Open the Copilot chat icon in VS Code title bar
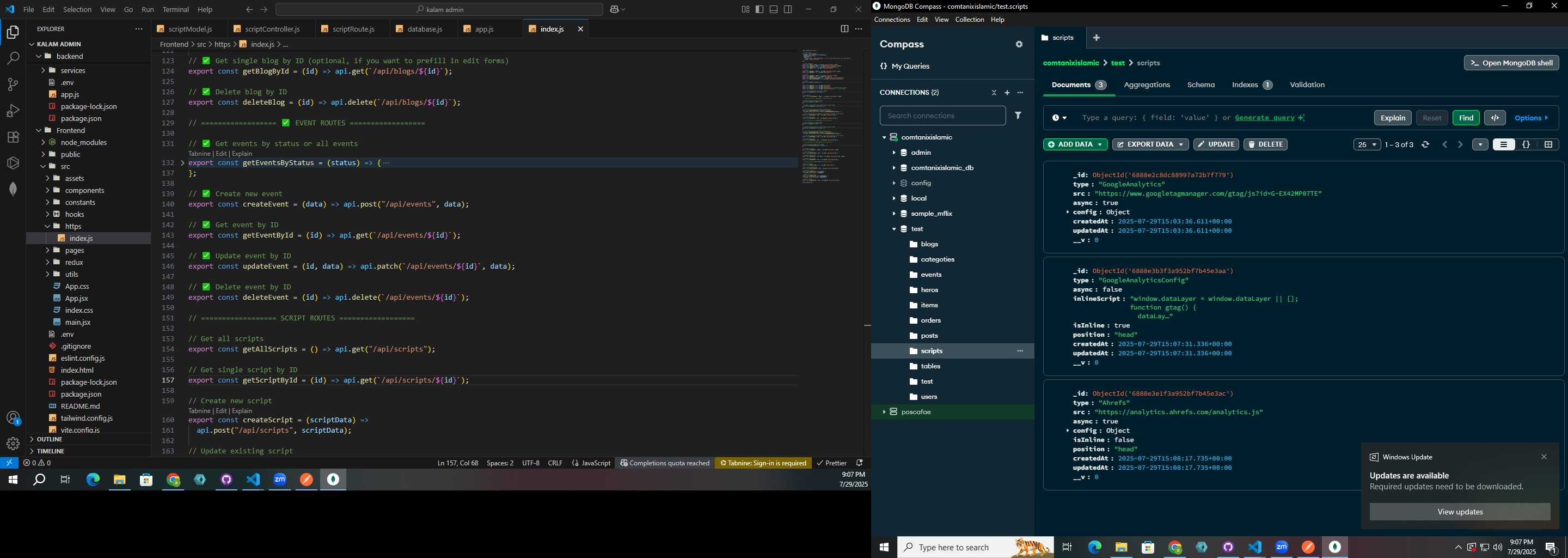Viewport: 1568px width, 558px height. click(614, 10)
